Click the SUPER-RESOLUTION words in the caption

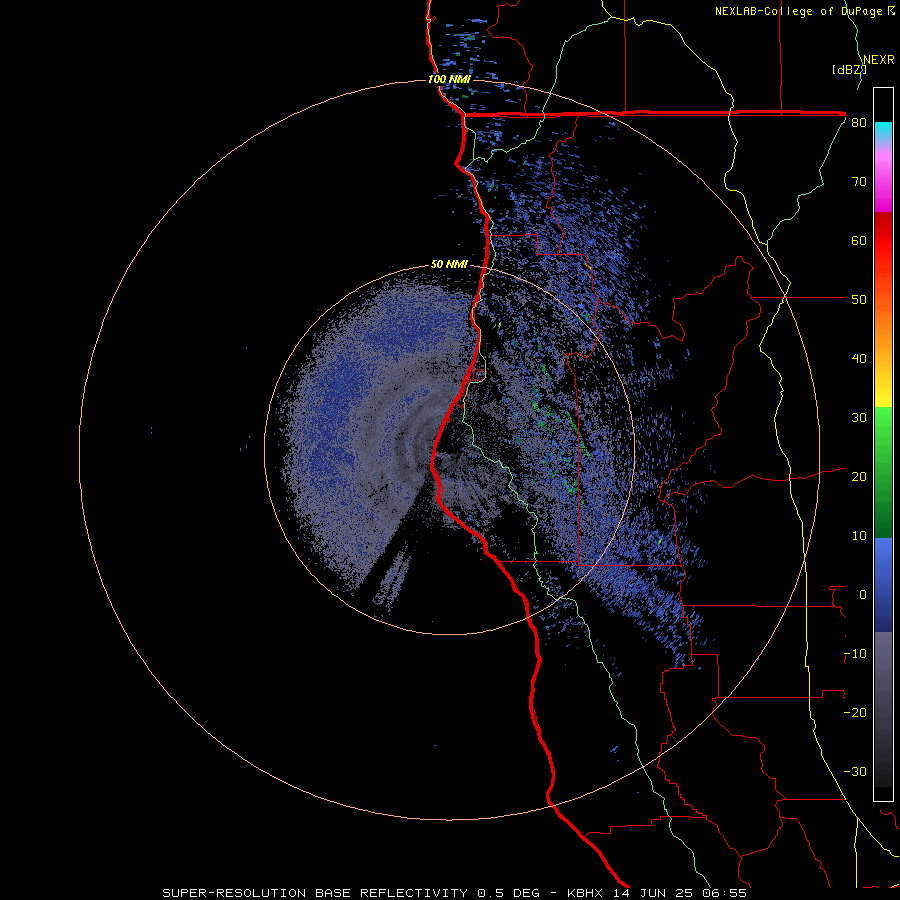coord(234,893)
